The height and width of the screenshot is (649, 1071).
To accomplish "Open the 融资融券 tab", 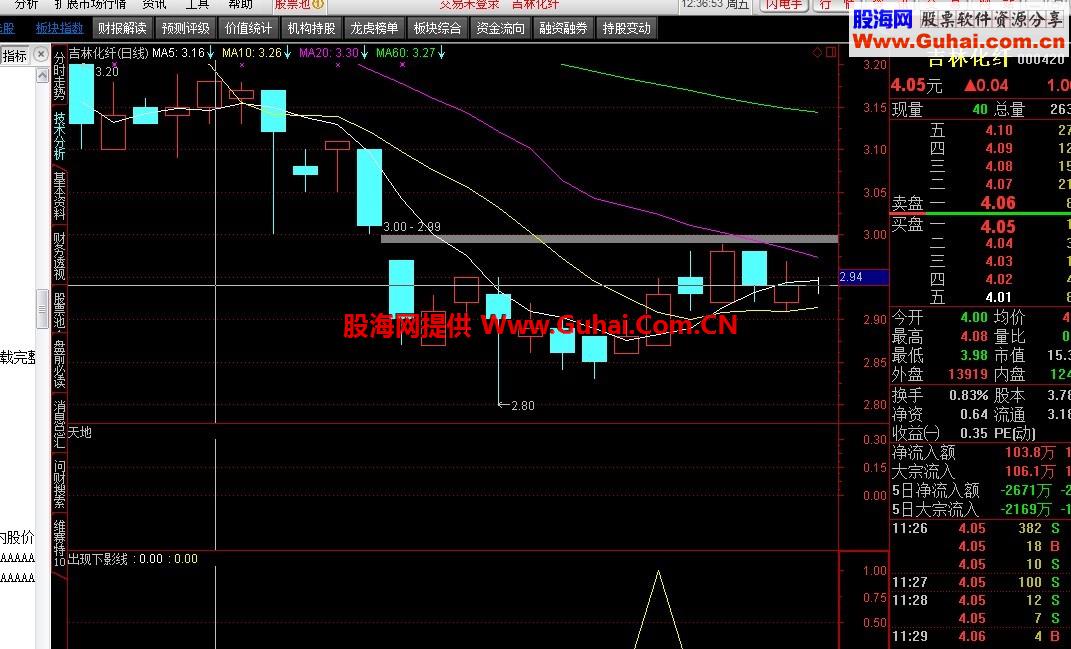I will (563, 28).
